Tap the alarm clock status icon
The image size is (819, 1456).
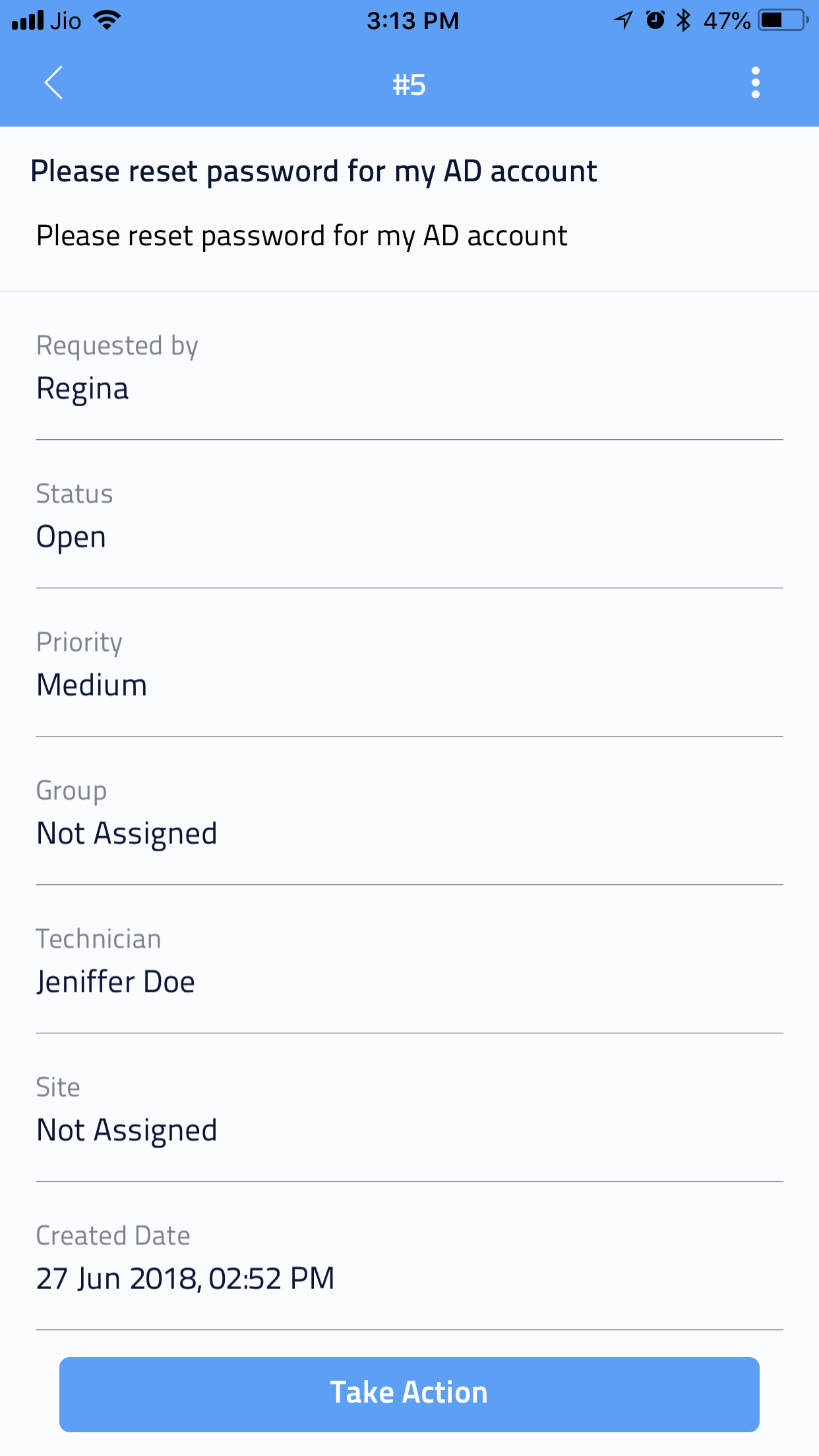pos(655,20)
